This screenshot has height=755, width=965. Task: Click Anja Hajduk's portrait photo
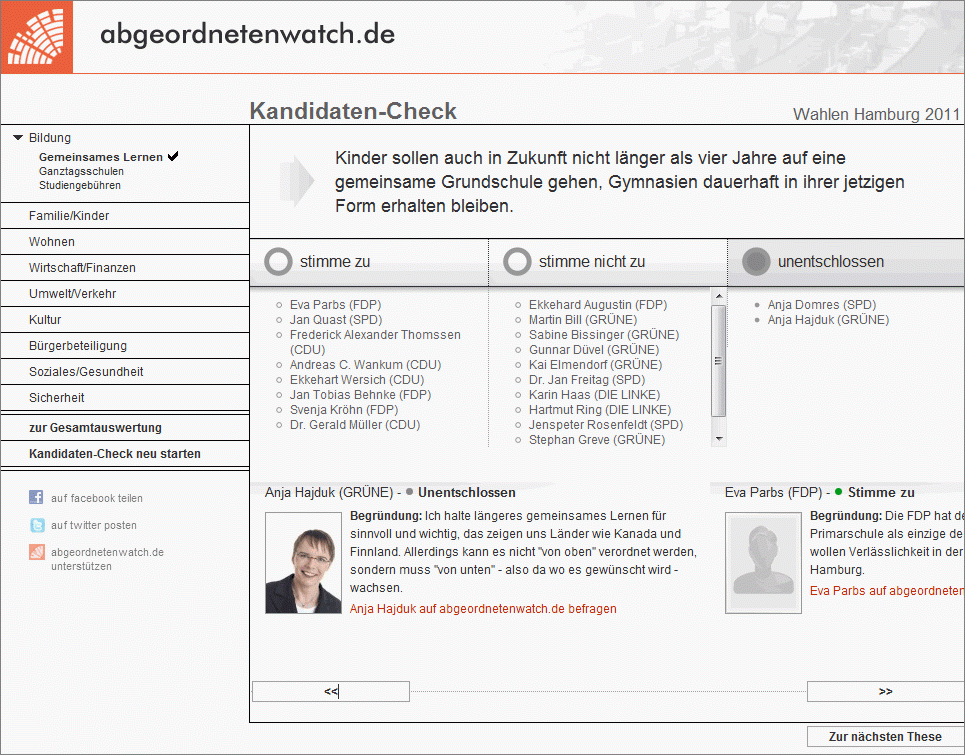pos(303,563)
